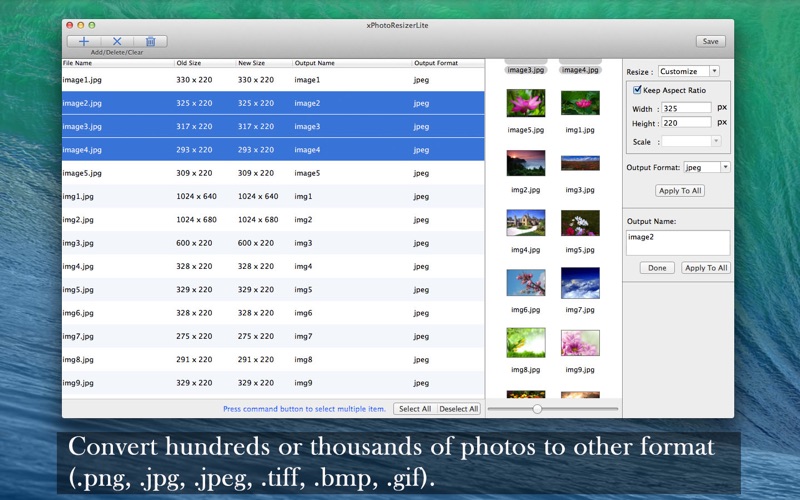Select image5.jpg in the file list

273,173
